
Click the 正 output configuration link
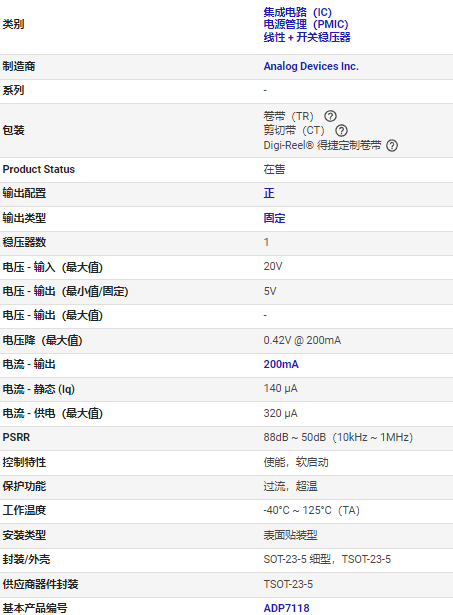[269, 193]
